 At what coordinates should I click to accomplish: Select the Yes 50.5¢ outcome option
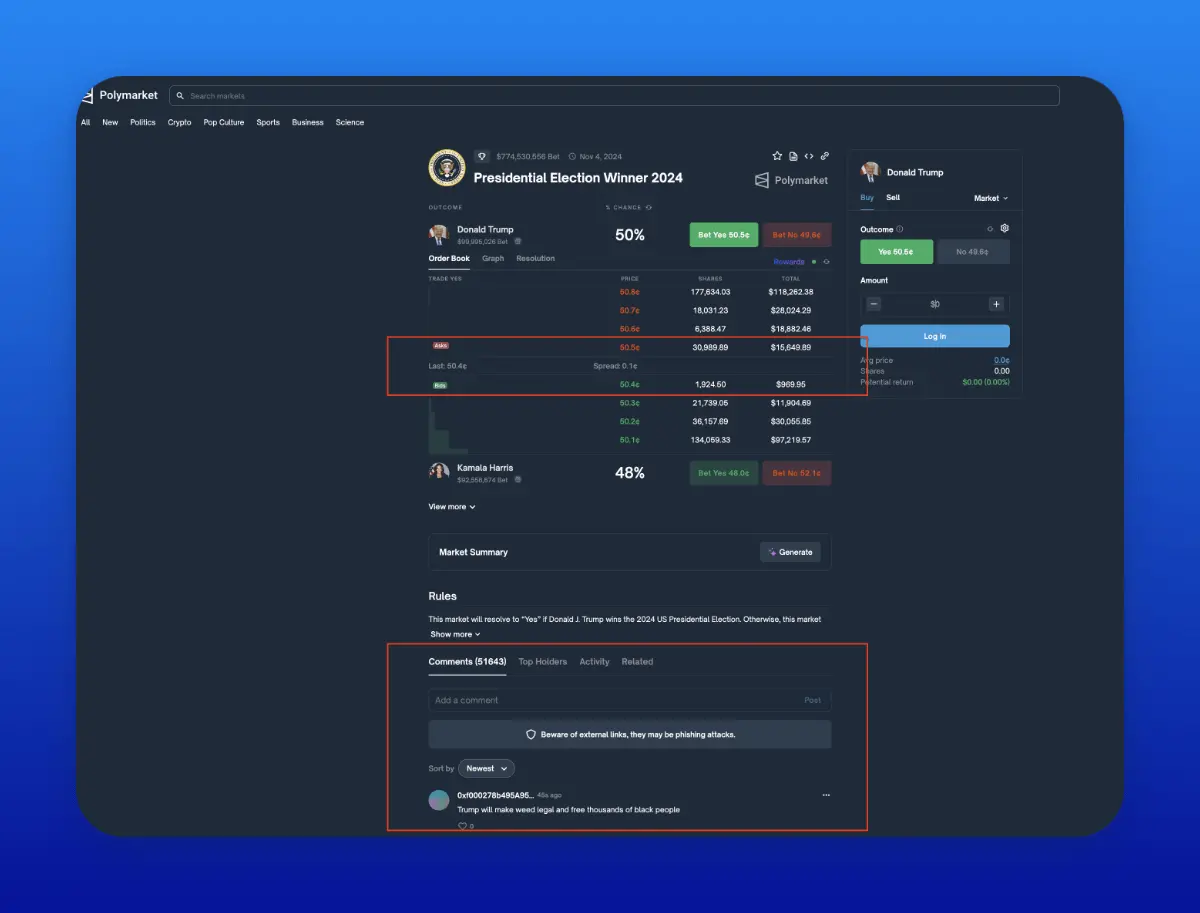click(896, 252)
